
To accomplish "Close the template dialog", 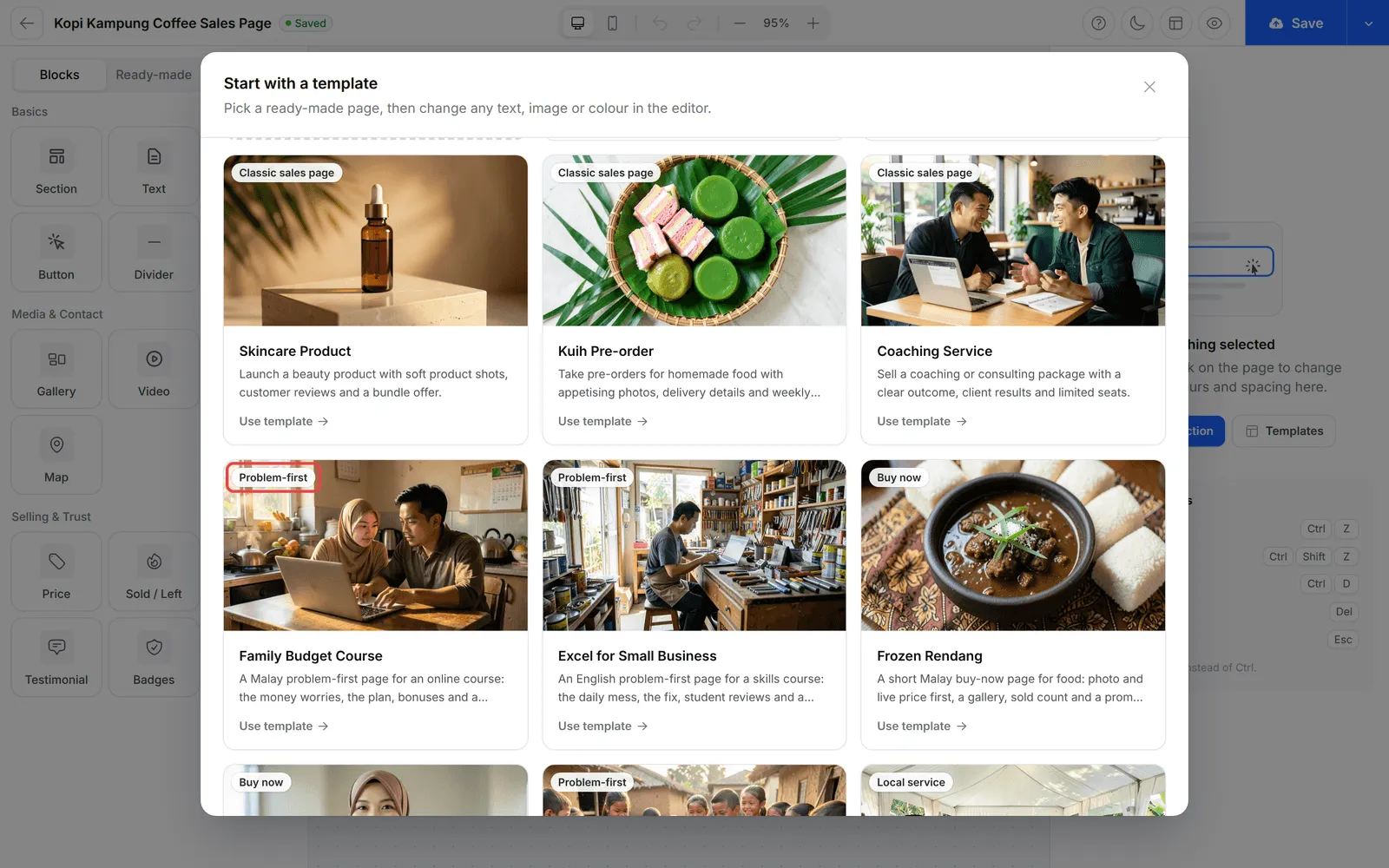I will click(1149, 87).
